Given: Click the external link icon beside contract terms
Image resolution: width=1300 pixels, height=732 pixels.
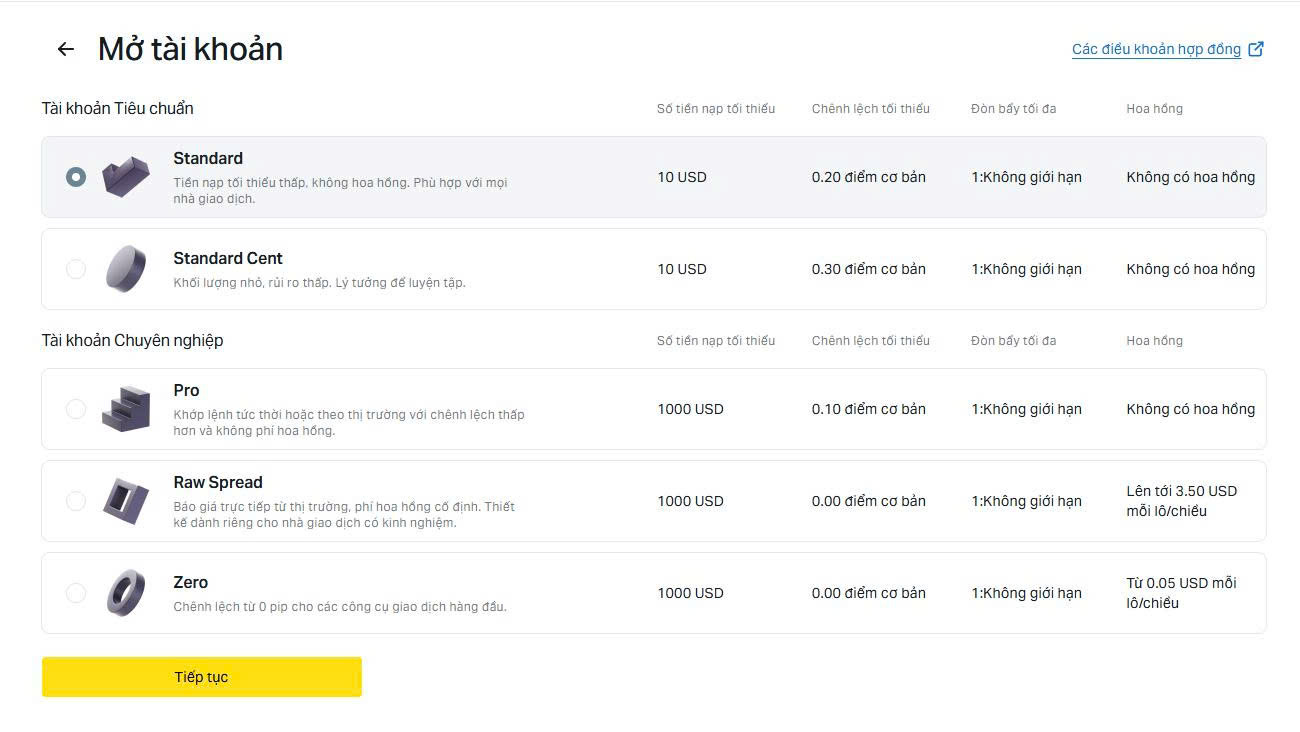Looking at the screenshot, I should pyautogui.click(x=1256, y=49).
